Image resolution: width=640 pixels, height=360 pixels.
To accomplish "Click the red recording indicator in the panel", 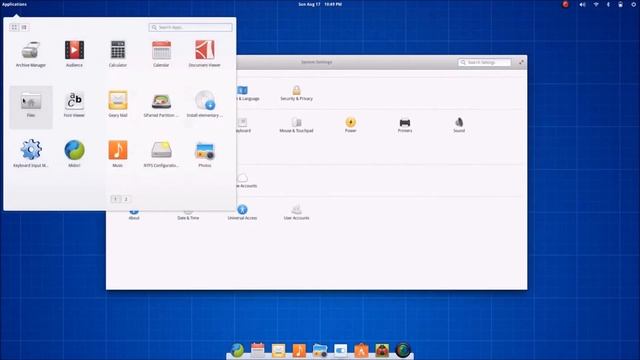I will (565, 4).
